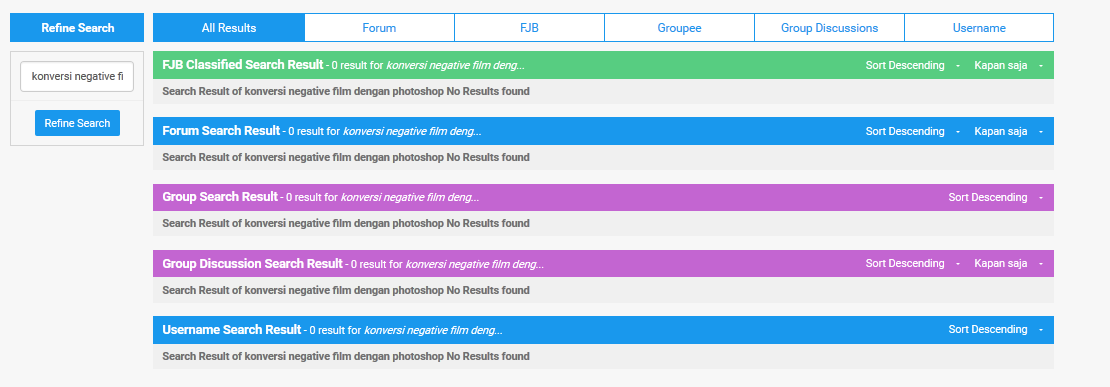
Task: Open Sort Descending in Group Search Result
Action: tap(995, 197)
